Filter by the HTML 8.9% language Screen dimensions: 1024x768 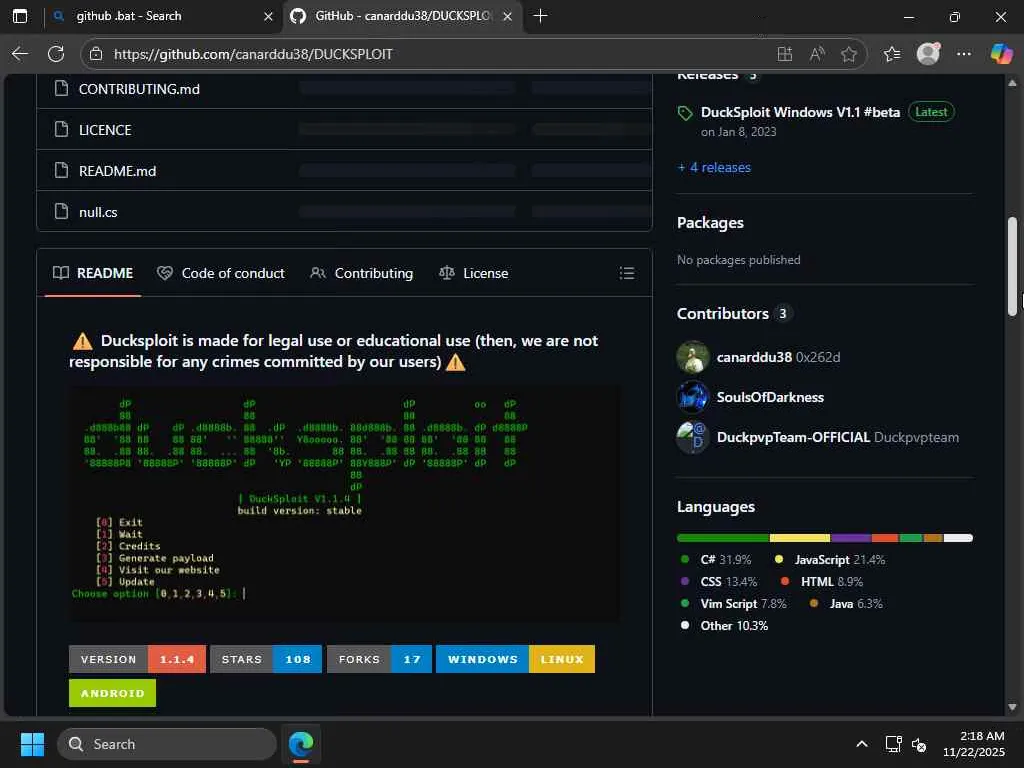822,581
